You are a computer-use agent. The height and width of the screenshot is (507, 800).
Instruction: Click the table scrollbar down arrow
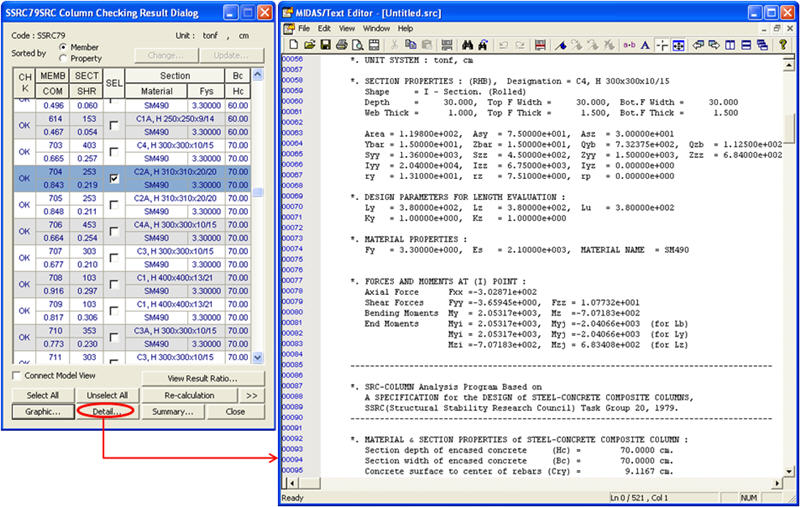click(x=258, y=357)
